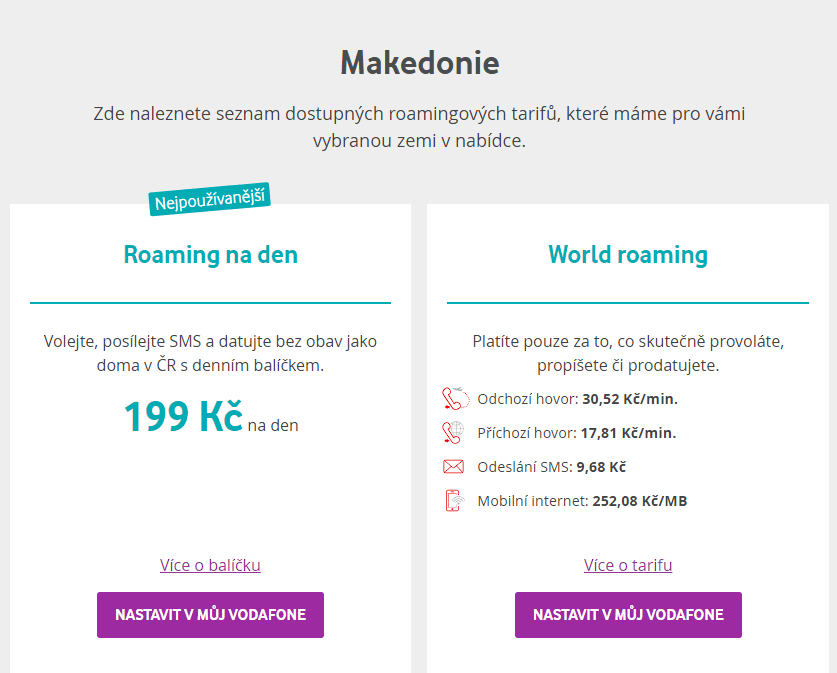Click the Nejpoužívanější badge

coord(210,200)
